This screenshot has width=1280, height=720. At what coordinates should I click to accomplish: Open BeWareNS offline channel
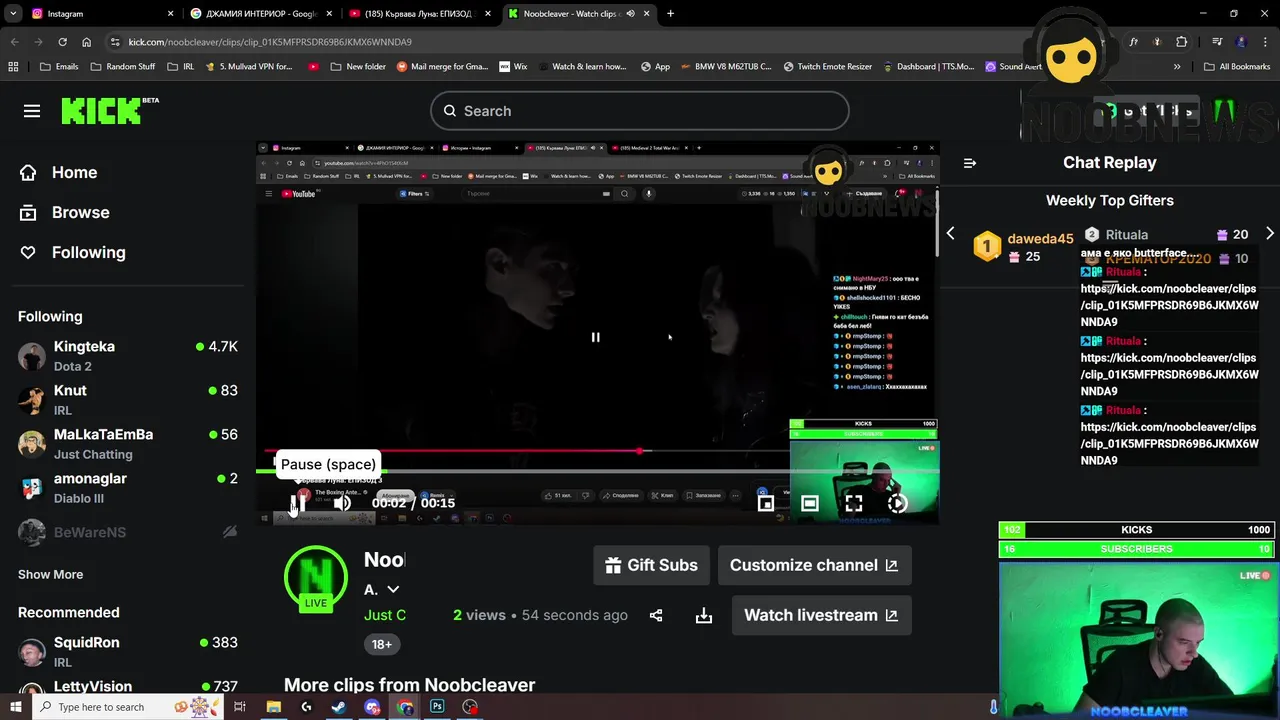point(128,532)
